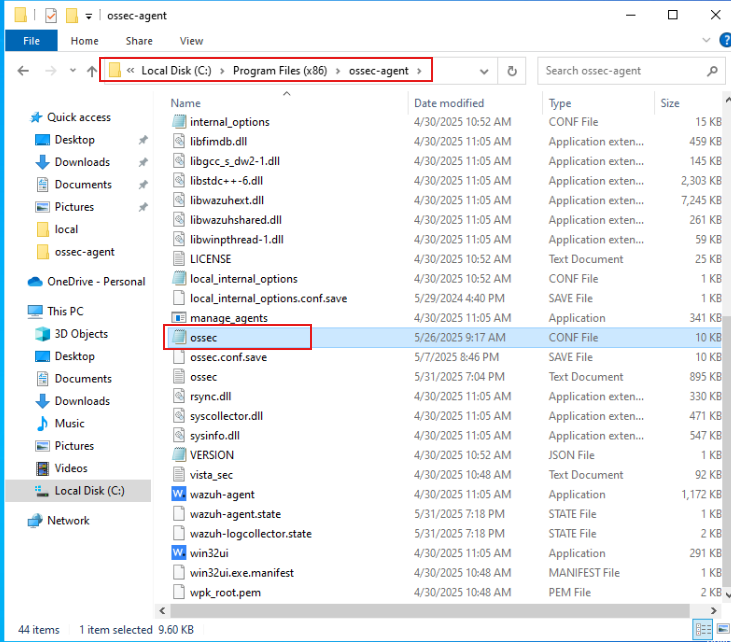This screenshot has height=642, width=731.
Task: Open the Help question mark icon
Action: click(725, 41)
